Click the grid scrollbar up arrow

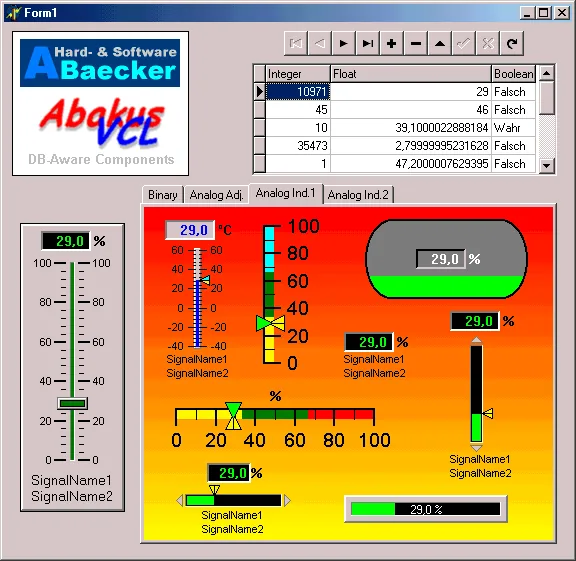[x=546, y=73]
